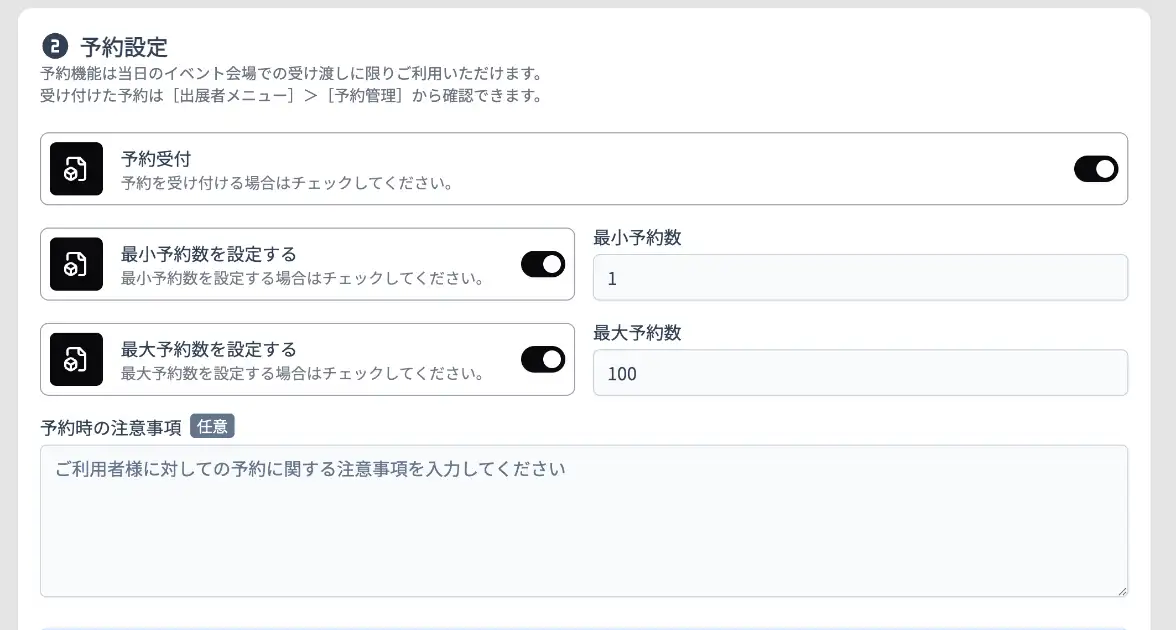1176x630 pixels.
Task: Click the 予約時の注意事項 label
Action: [111, 428]
